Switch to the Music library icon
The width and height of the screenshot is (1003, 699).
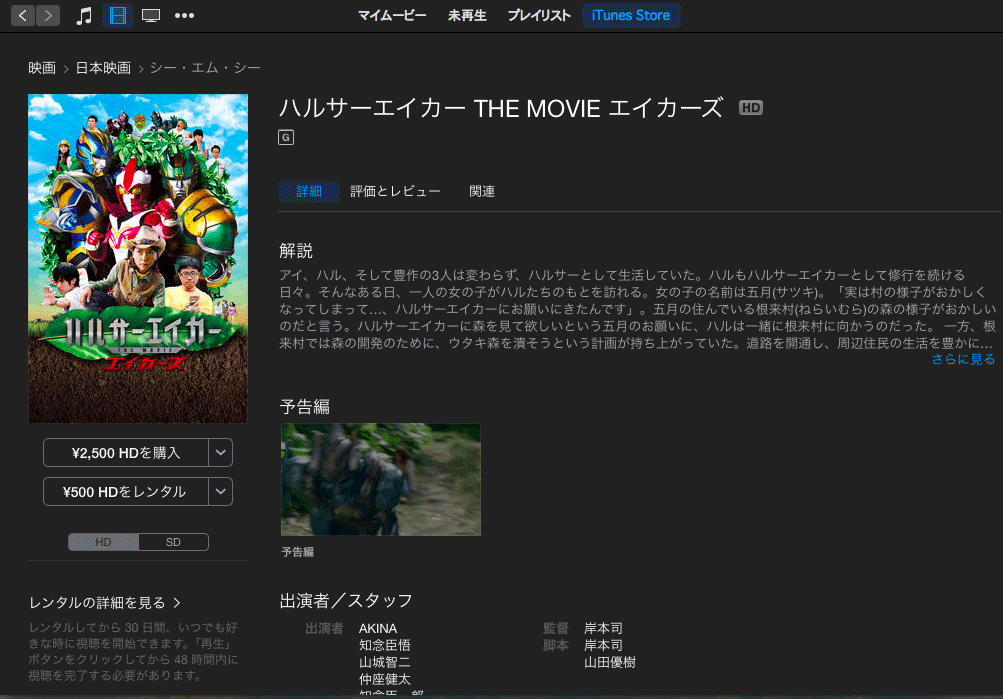coord(84,15)
